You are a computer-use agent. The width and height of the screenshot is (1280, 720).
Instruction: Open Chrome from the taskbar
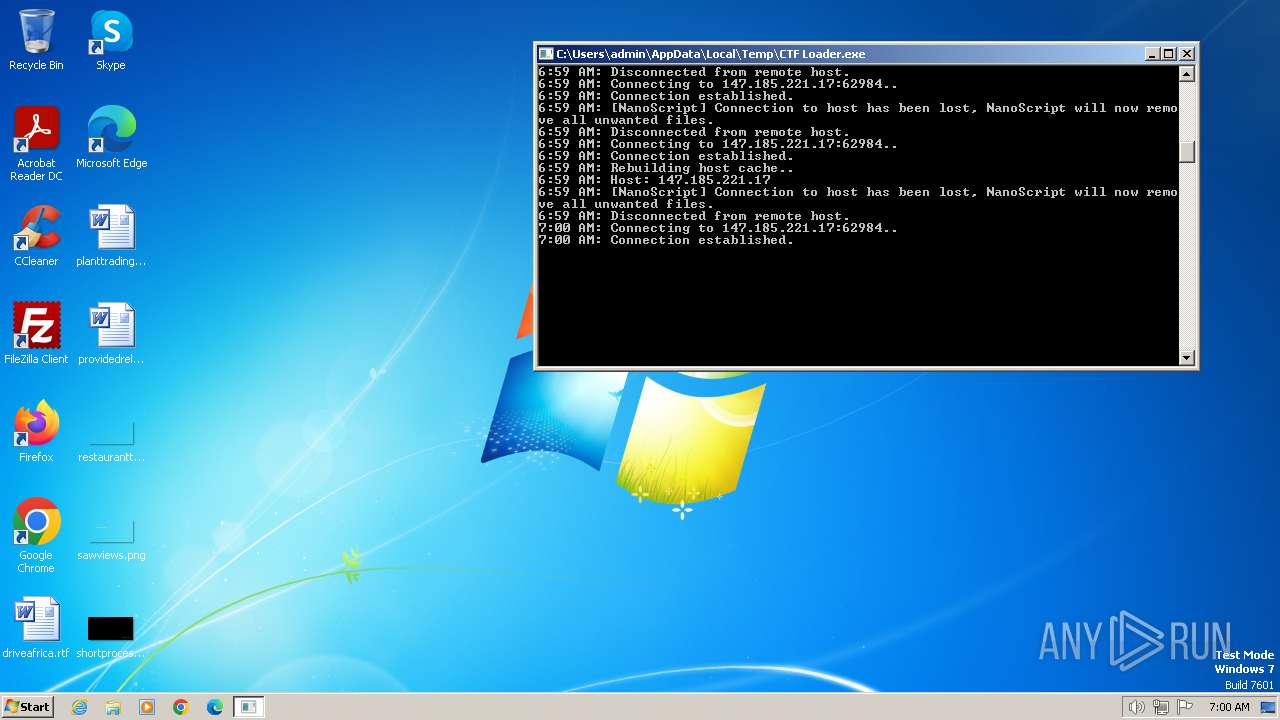pyautogui.click(x=181, y=707)
